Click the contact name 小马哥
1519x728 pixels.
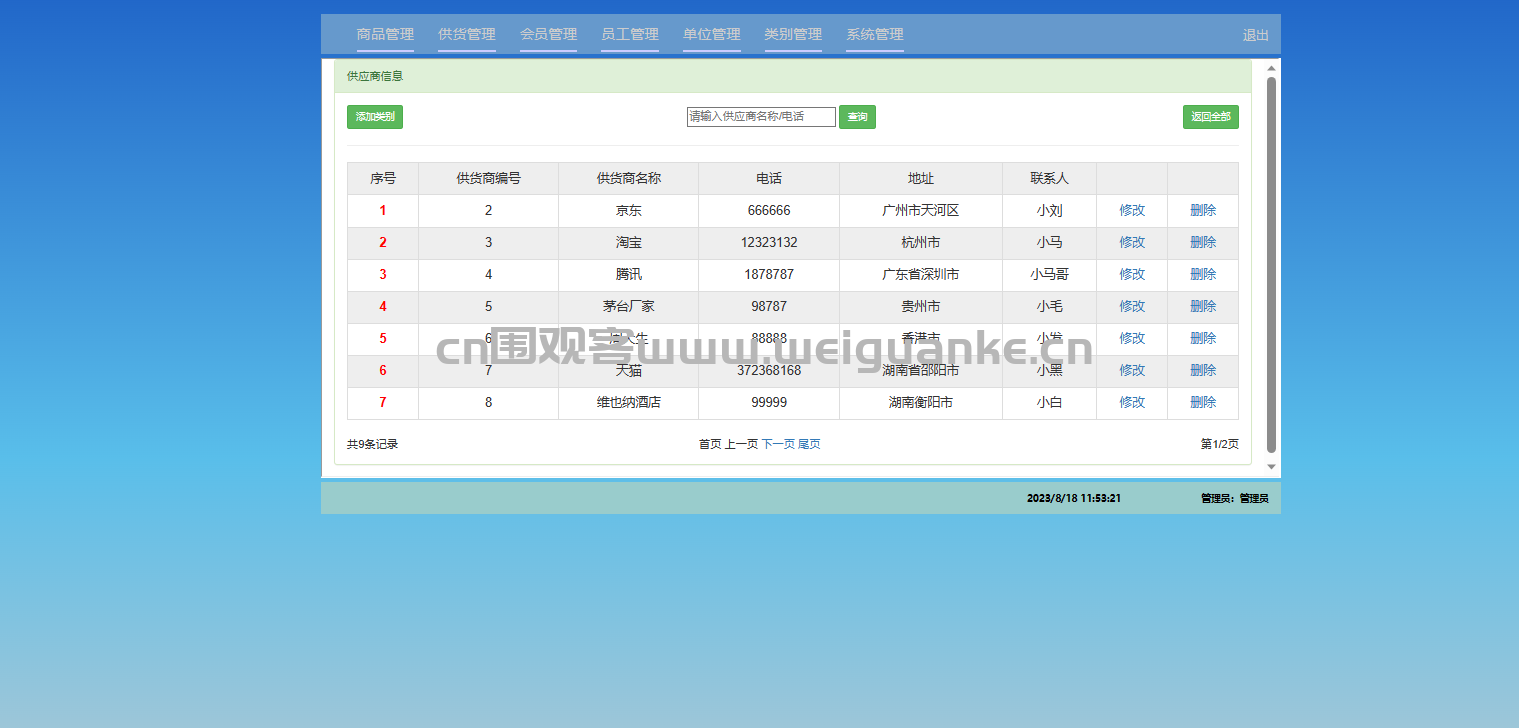point(1050,274)
